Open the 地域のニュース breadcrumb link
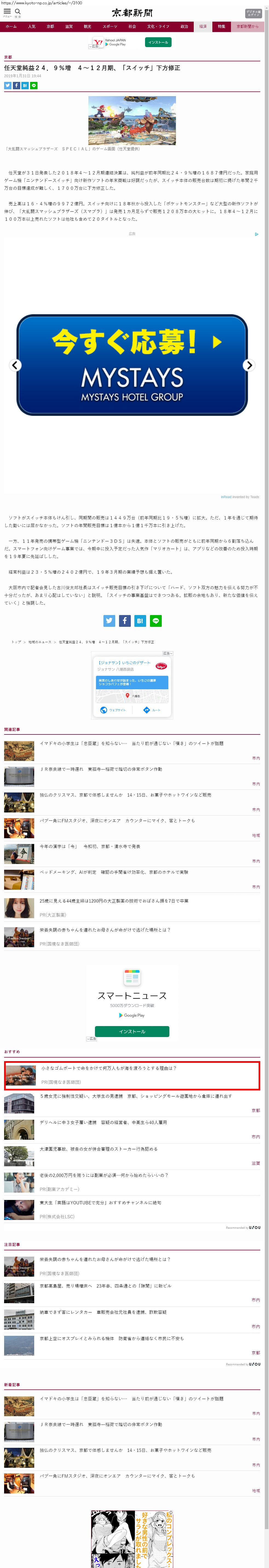Screen dimensions: 269x1568 coord(40,642)
